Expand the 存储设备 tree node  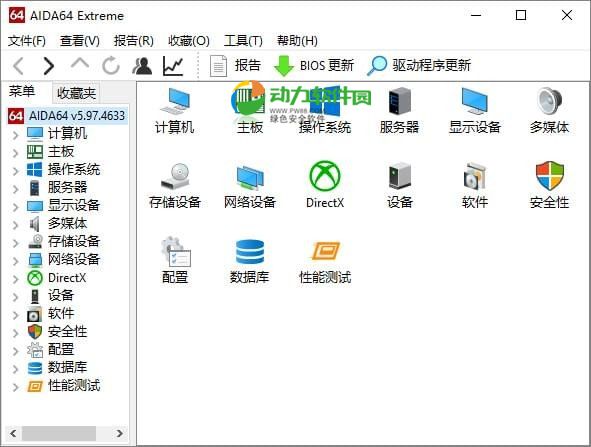(x=15, y=243)
